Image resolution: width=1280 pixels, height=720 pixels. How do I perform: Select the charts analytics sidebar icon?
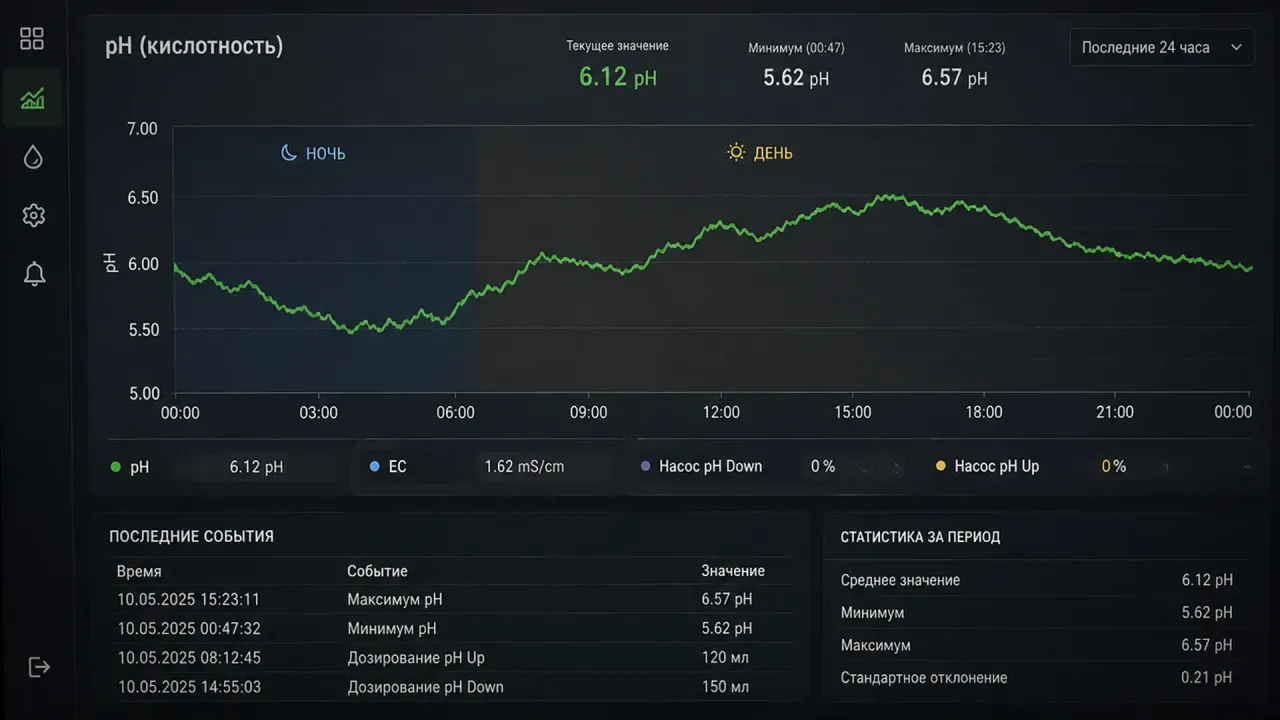coord(32,98)
